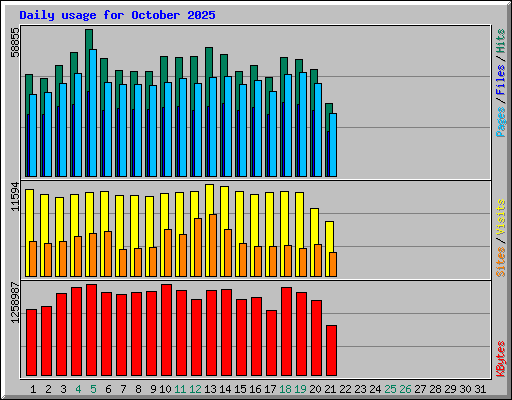512x400 pixels.
Task: Click the red KBytes bar for day 14
Action: tap(227, 332)
